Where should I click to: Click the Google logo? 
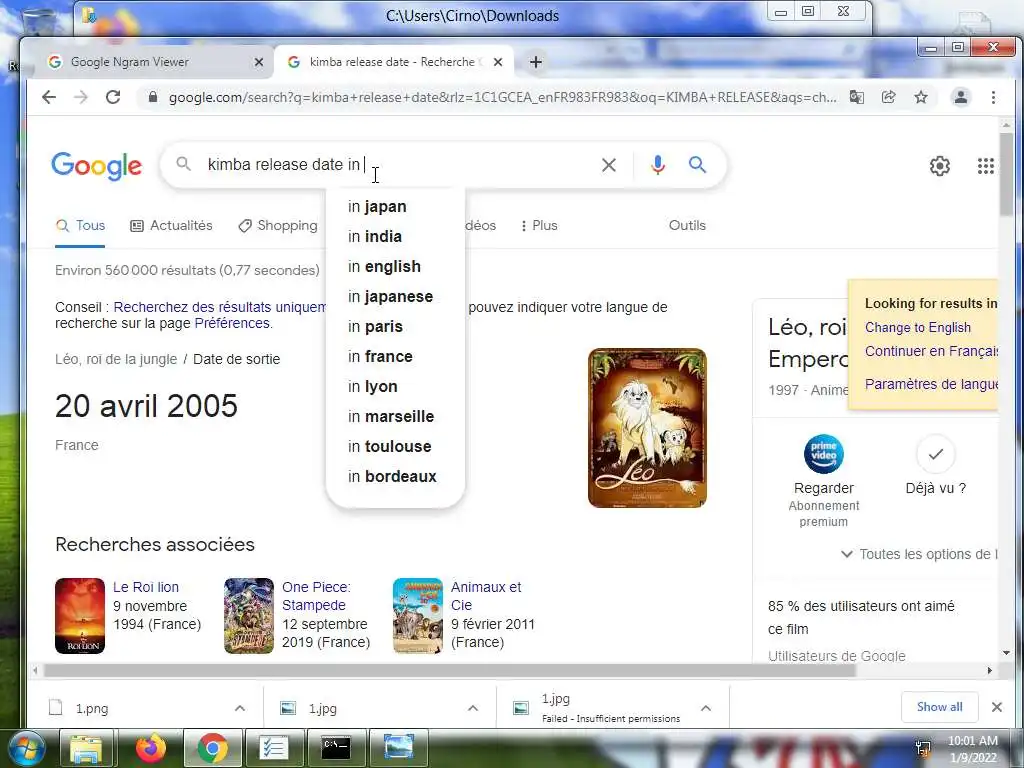click(97, 166)
